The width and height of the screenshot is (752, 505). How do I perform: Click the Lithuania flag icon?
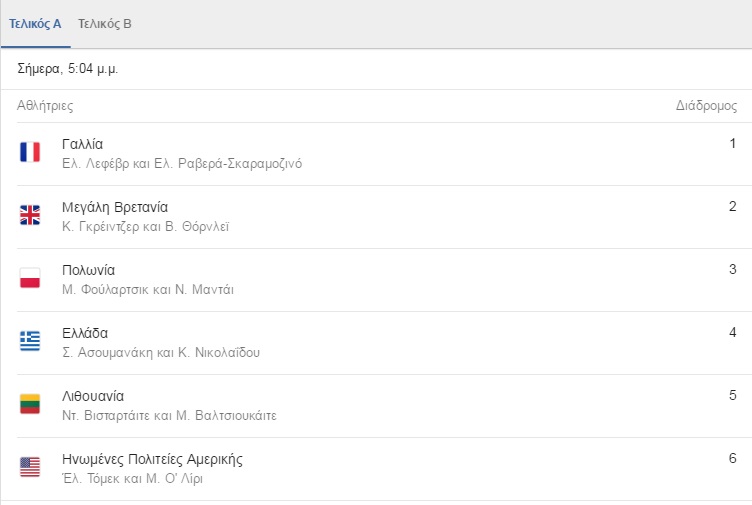(30, 404)
